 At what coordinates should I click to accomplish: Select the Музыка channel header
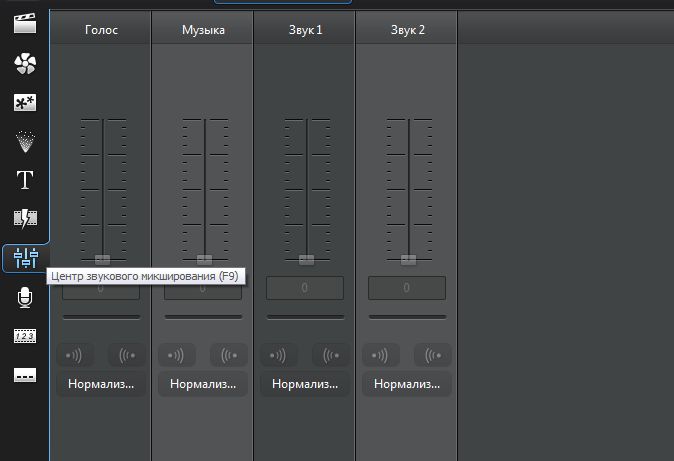[203, 30]
